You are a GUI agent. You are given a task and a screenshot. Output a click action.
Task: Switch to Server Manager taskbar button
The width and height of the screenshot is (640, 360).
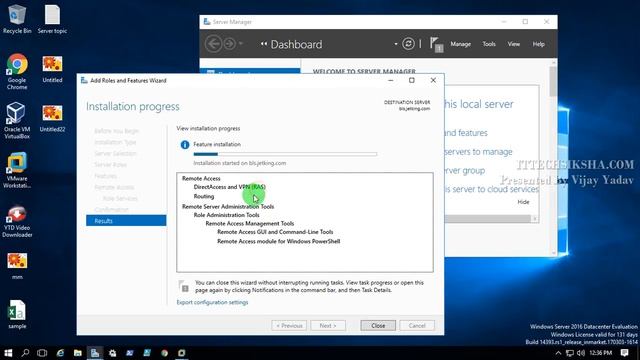(x=95, y=353)
